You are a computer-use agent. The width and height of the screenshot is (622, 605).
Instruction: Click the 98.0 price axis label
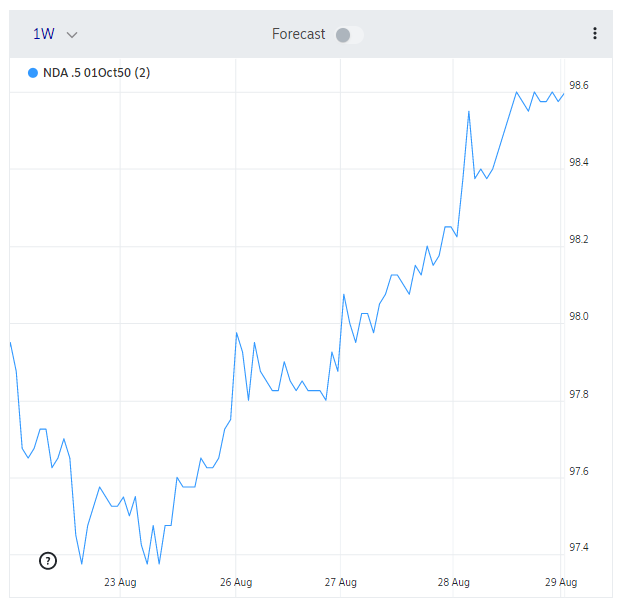[x=579, y=316]
